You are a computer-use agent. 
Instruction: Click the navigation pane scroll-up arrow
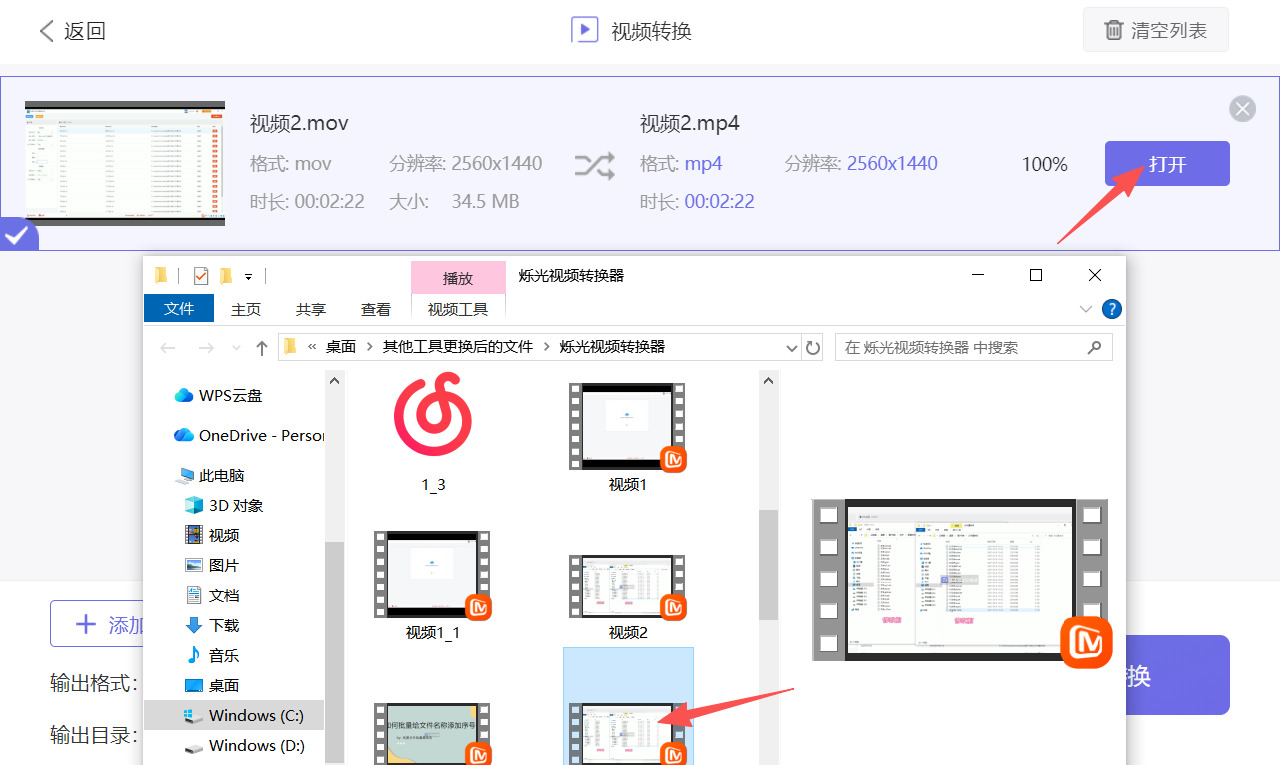pos(336,380)
